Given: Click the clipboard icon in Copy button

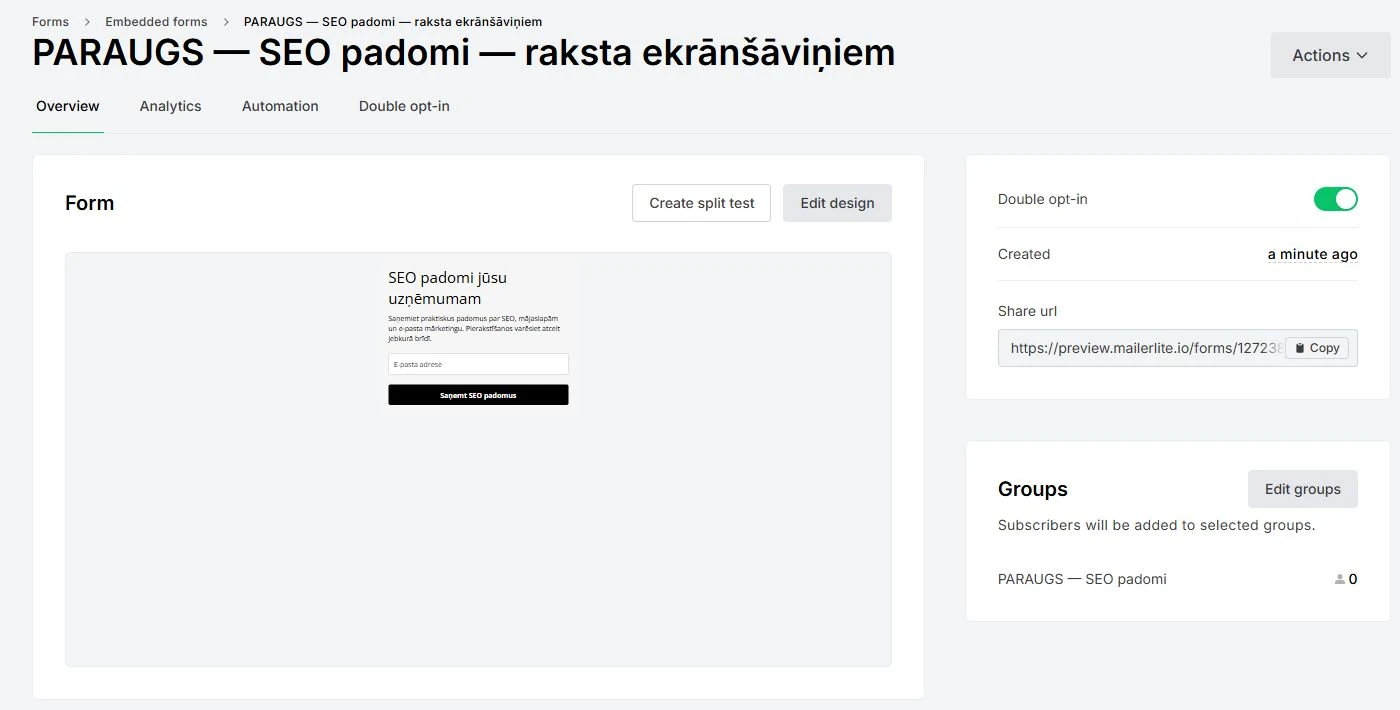Looking at the screenshot, I should tap(1299, 348).
